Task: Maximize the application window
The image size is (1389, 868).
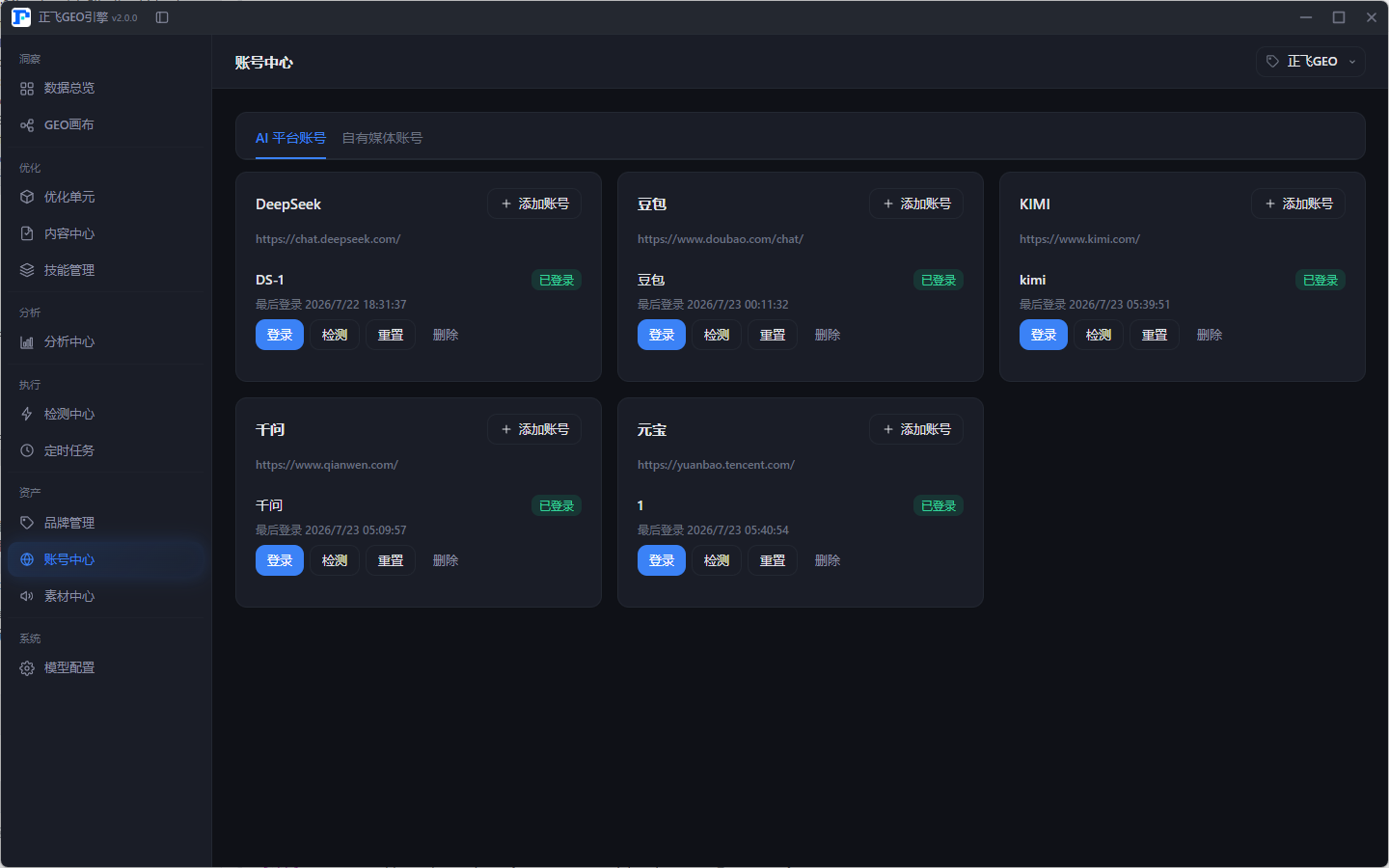Action: tap(1339, 17)
